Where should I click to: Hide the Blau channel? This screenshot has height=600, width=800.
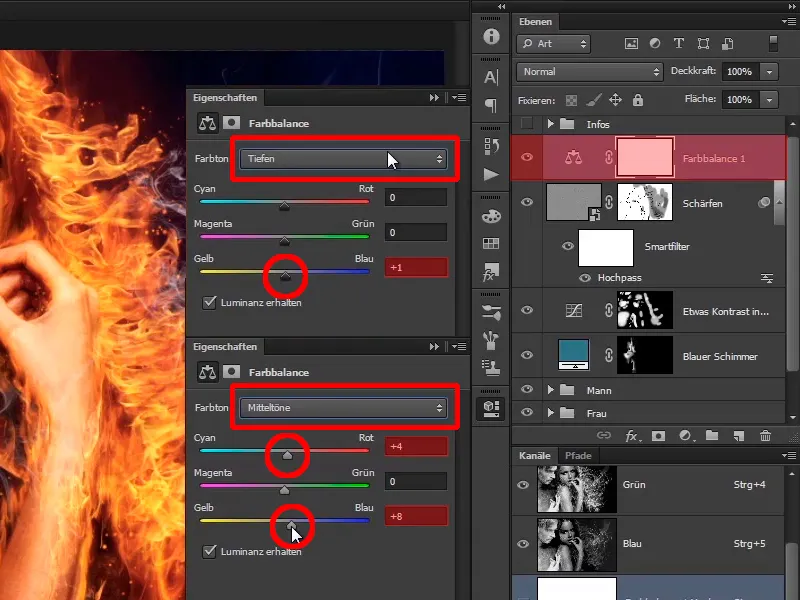coord(523,544)
